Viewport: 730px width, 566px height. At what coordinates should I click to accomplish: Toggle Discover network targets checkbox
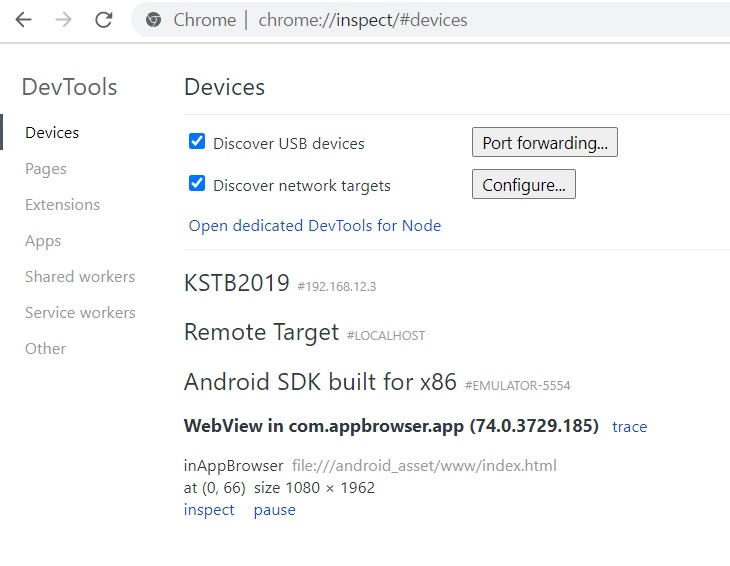point(197,183)
